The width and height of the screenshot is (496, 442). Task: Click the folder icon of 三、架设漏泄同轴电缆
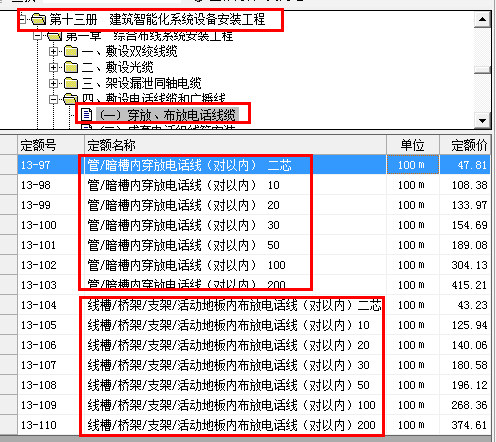(x=71, y=83)
